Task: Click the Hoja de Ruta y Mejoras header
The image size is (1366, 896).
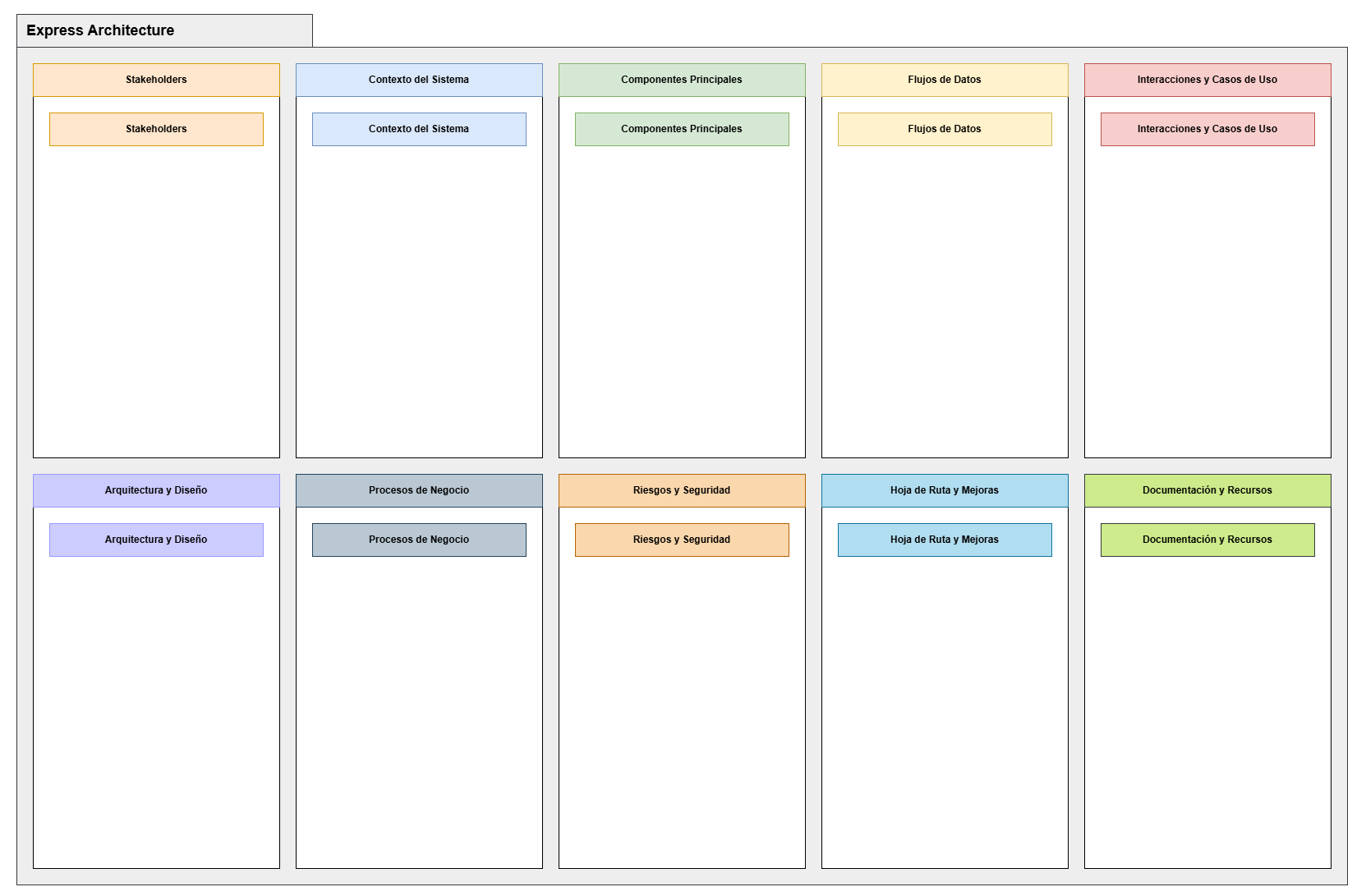Action: (945, 490)
